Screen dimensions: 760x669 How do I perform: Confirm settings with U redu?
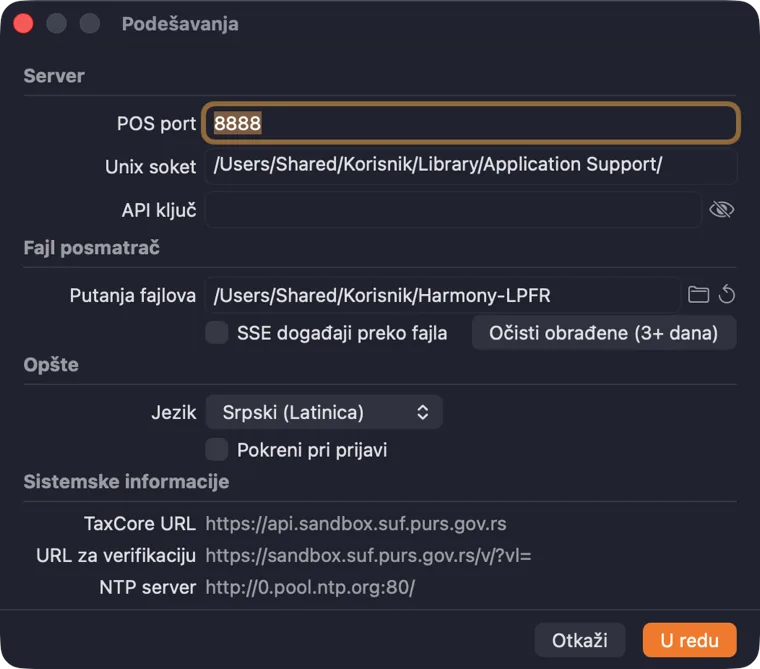(x=689, y=640)
